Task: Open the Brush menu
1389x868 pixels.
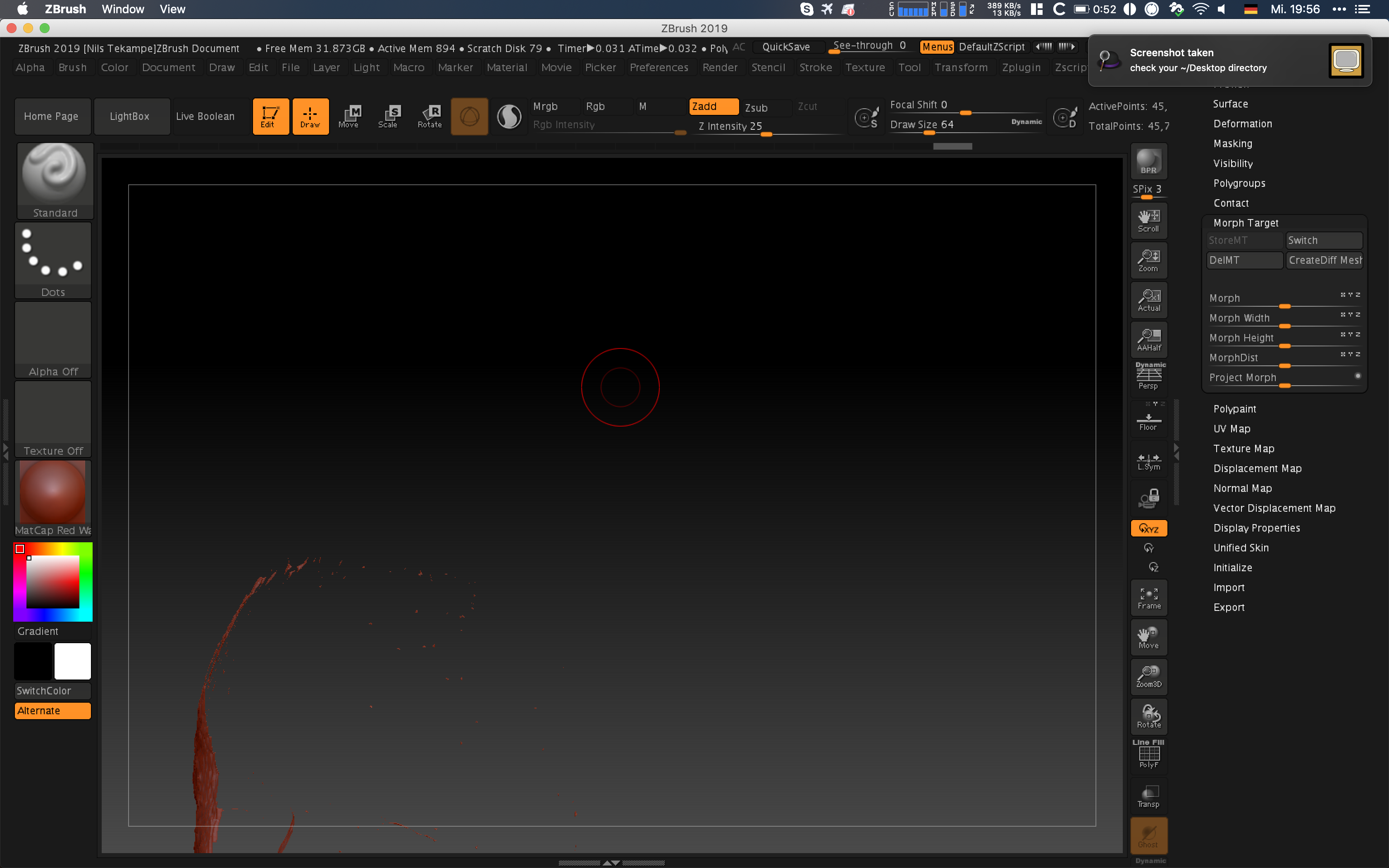Action: point(72,68)
